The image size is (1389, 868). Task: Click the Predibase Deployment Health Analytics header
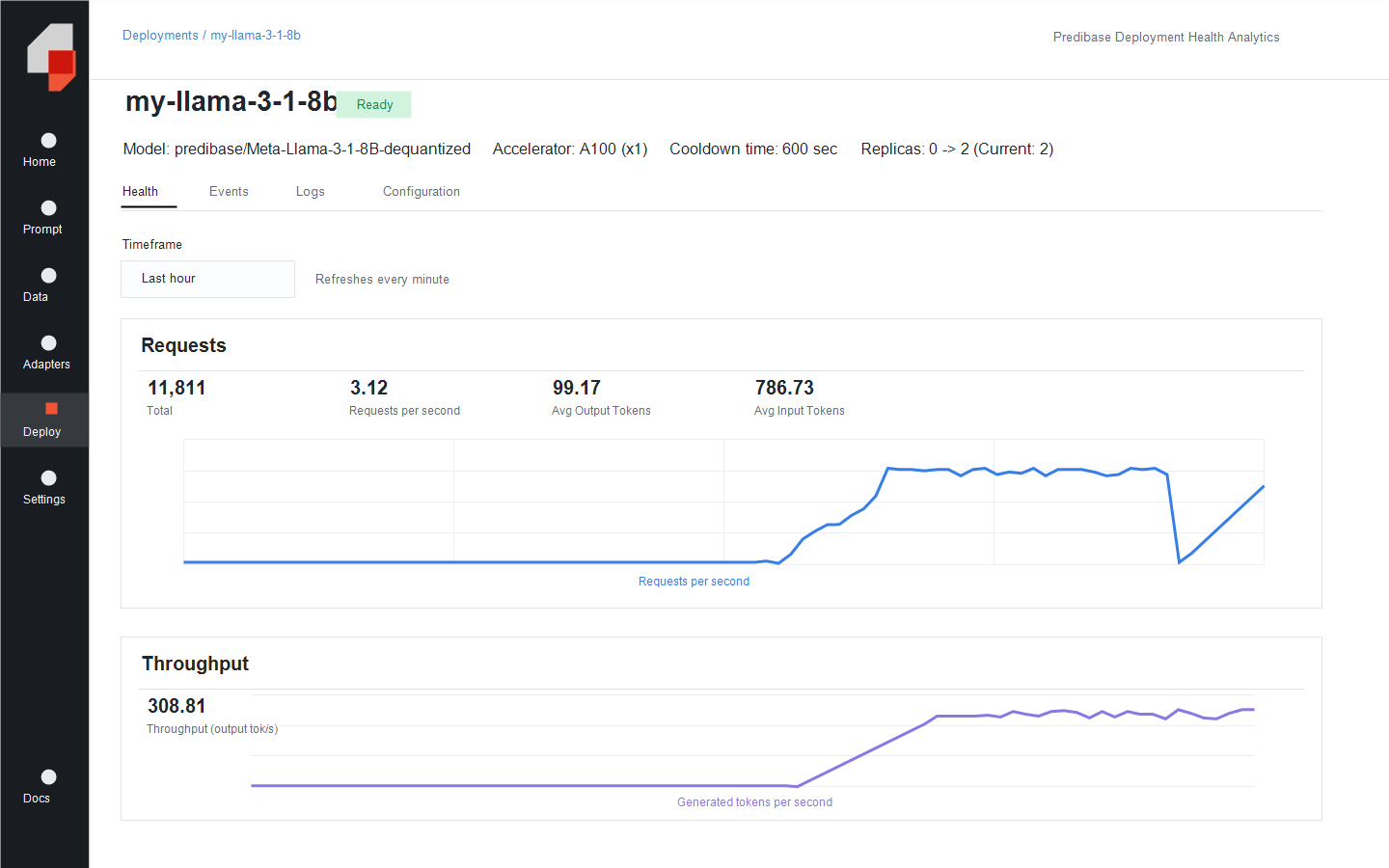pyautogui.click(x=1166, y=38)
